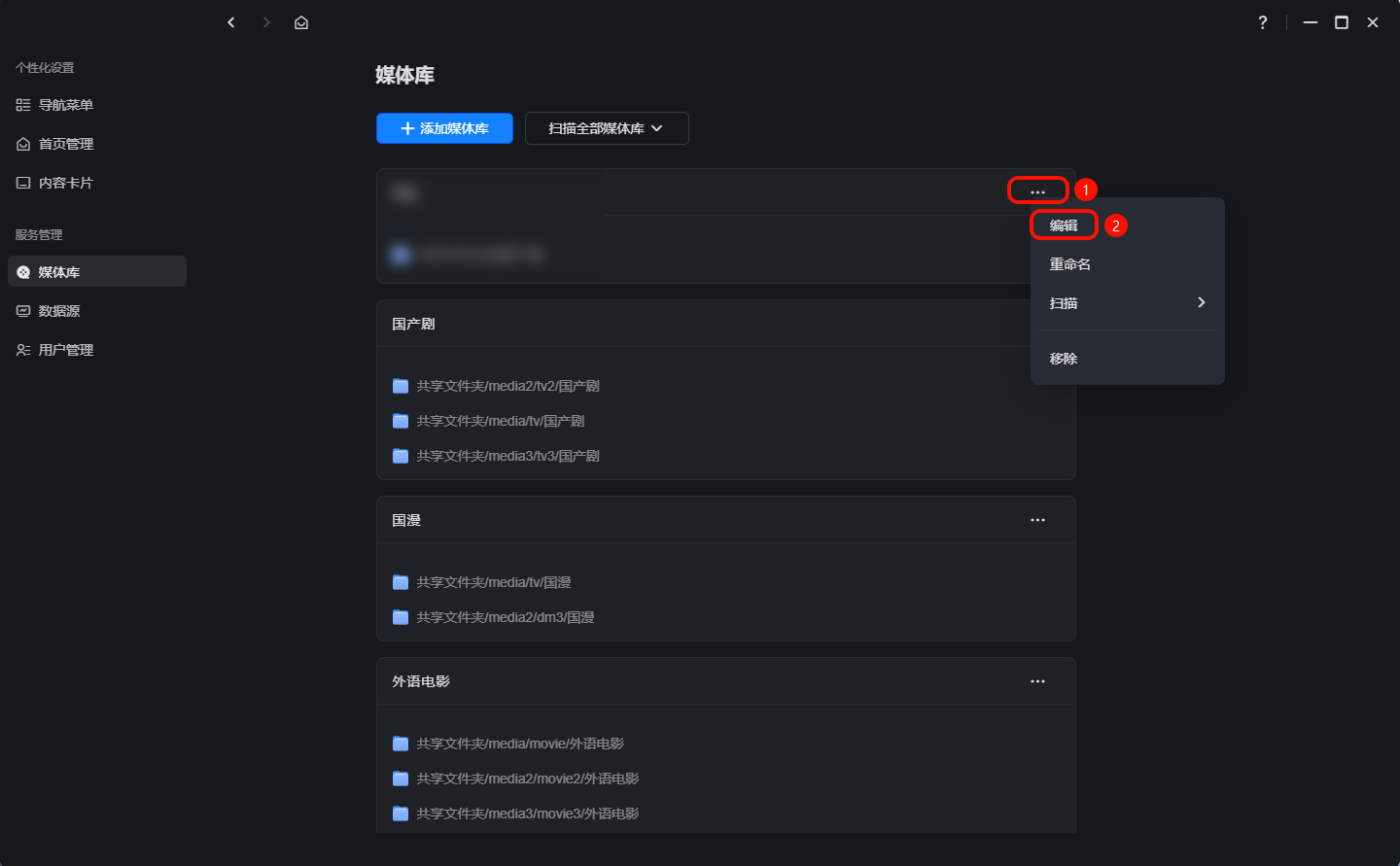Open the help question mark icon
This screenshot has width=1400, height=866.
point(1262,22)
